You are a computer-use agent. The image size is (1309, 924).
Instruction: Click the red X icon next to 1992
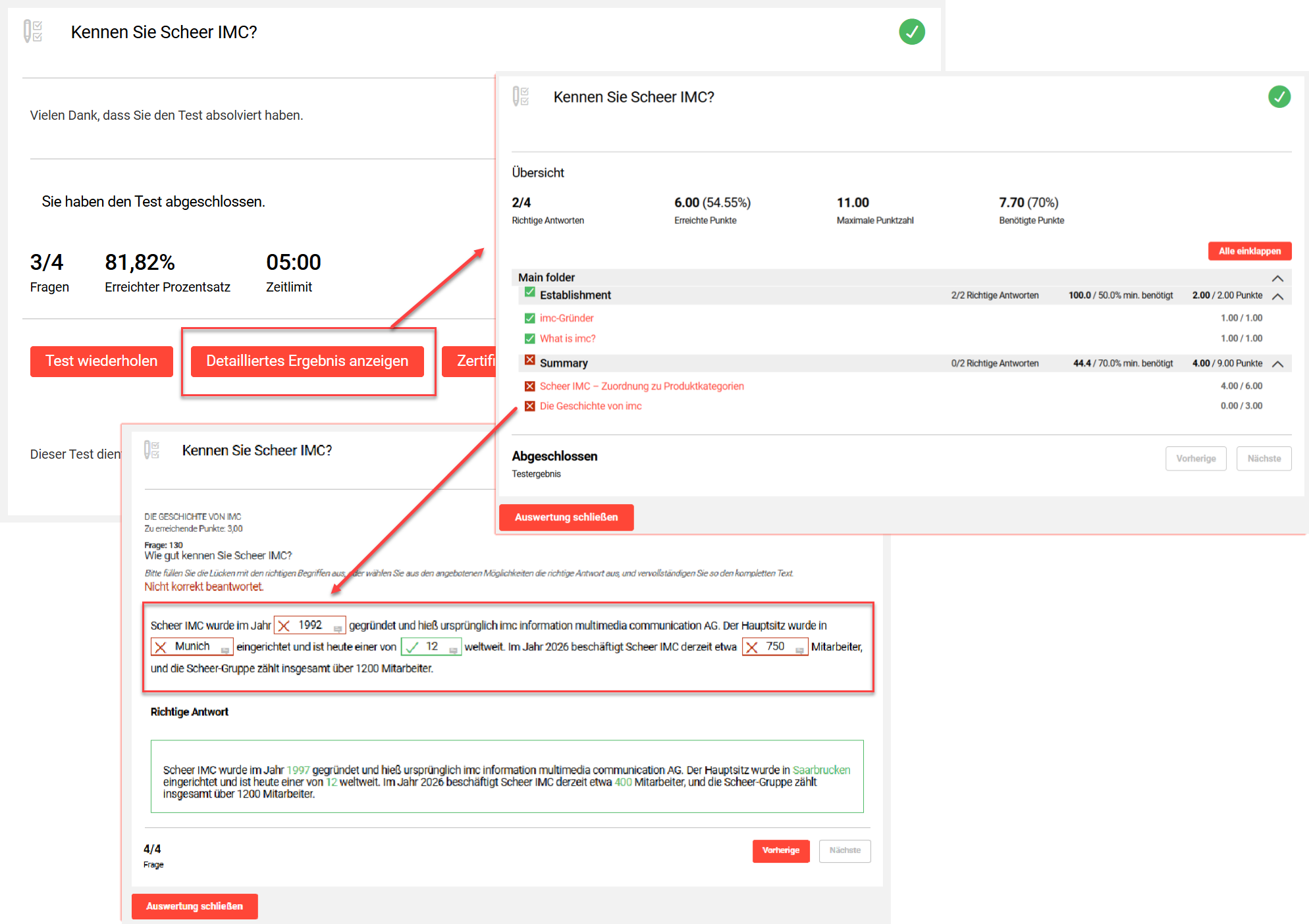point(284,625)
